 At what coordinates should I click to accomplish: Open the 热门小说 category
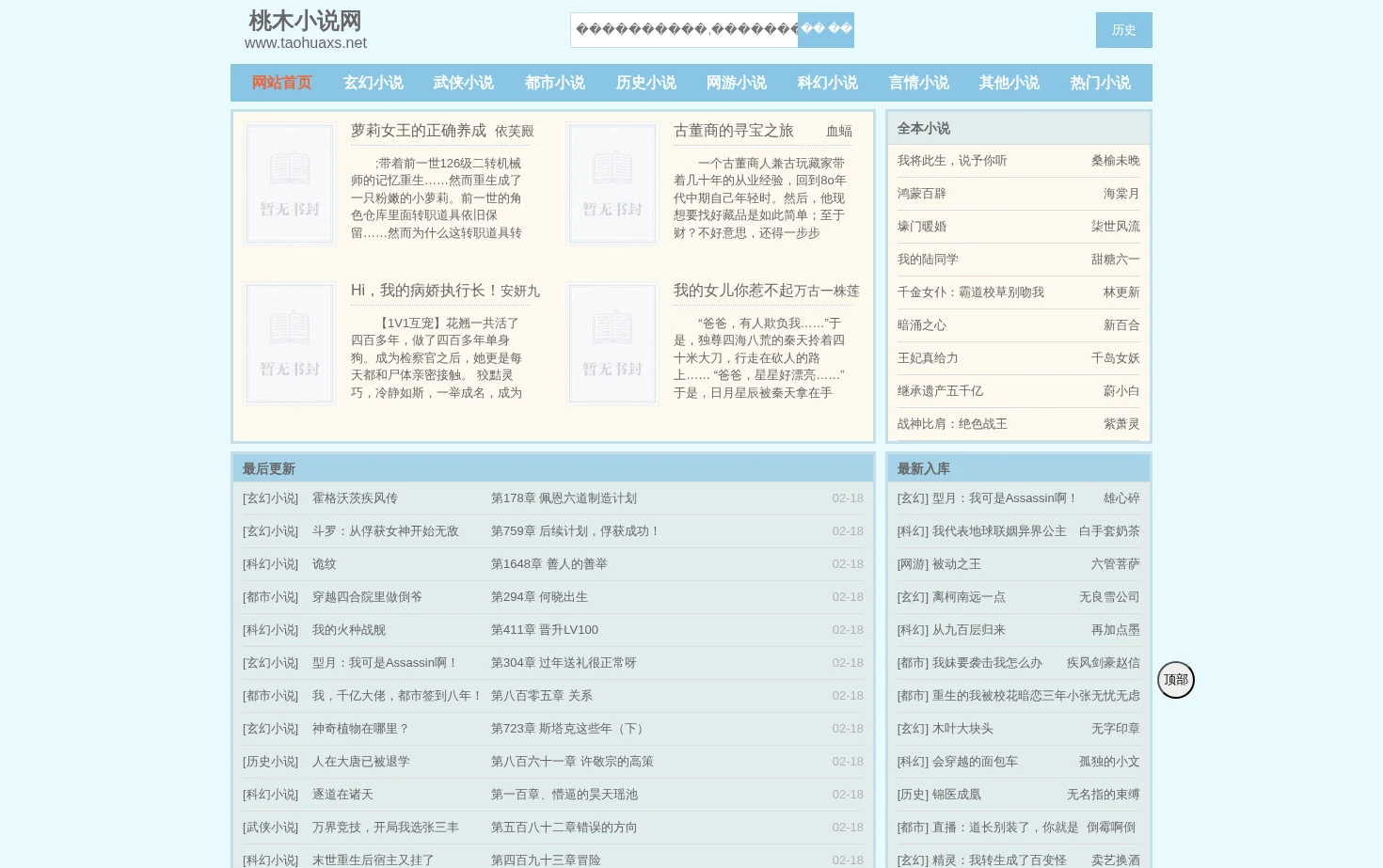click(1101, 83)
